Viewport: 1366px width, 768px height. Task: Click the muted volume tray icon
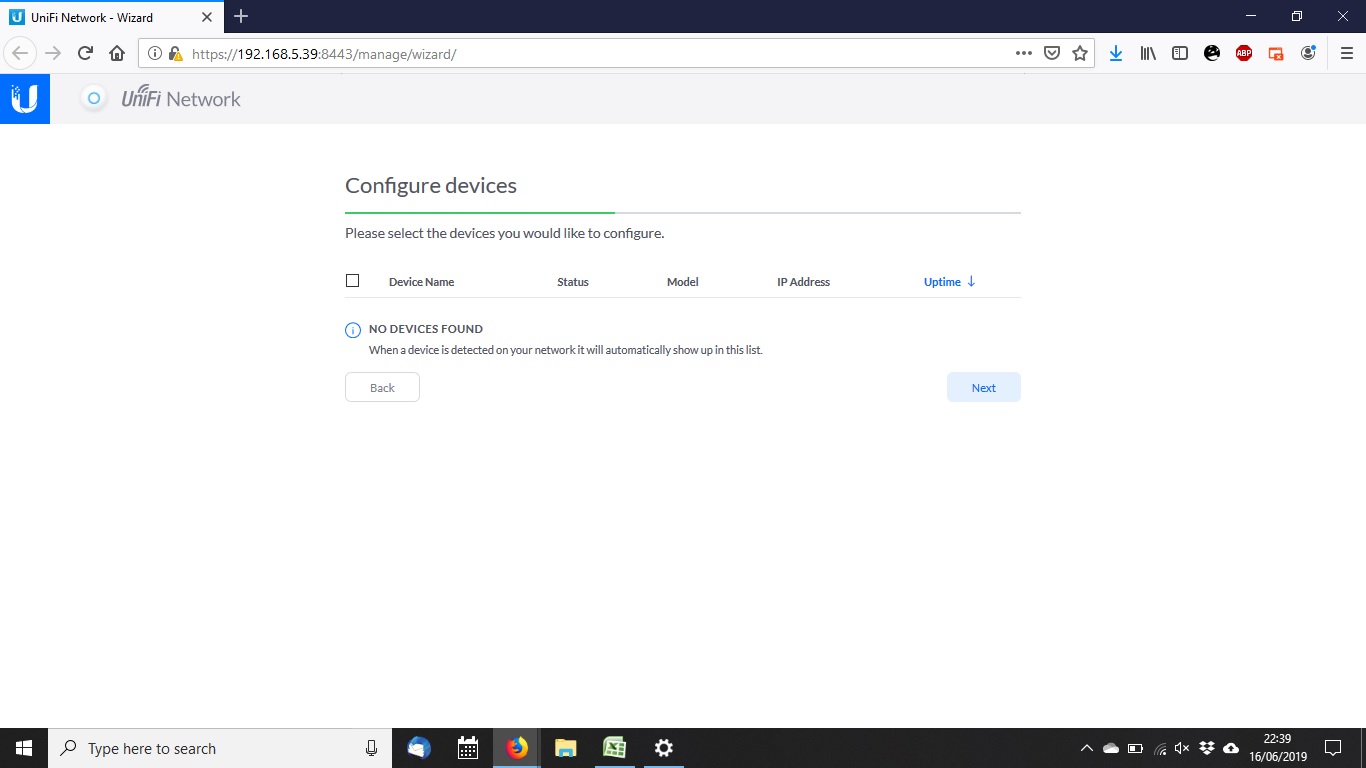click(x=1182, y=748)
